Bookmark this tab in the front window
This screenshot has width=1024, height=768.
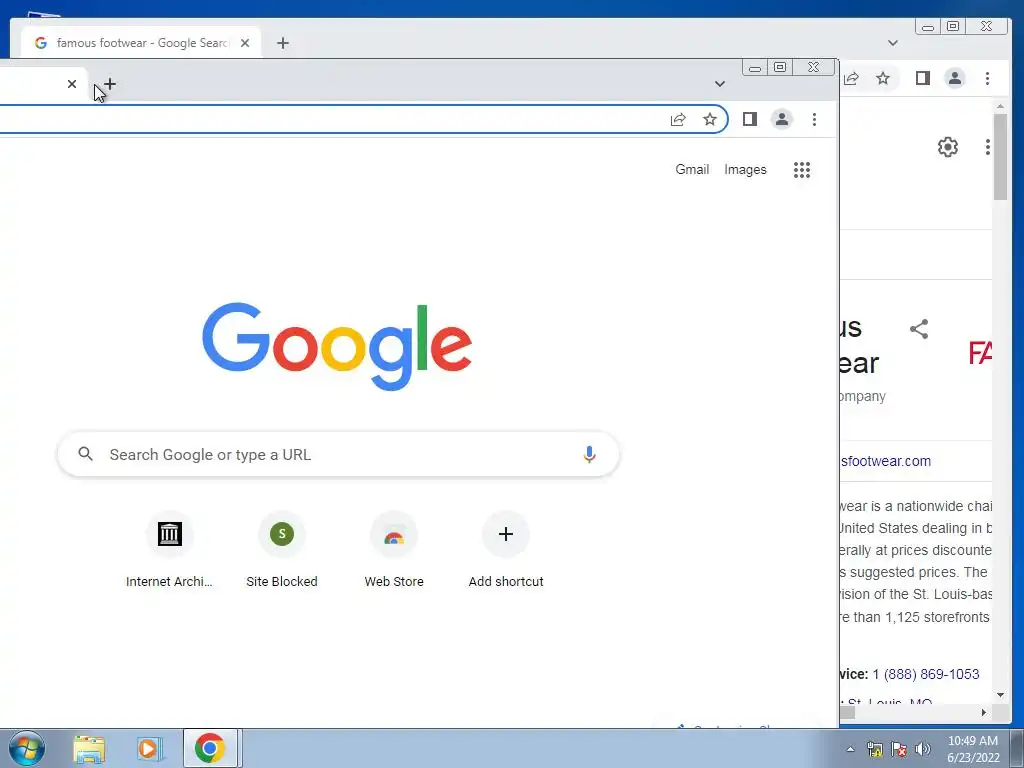[x=710, y=120]
